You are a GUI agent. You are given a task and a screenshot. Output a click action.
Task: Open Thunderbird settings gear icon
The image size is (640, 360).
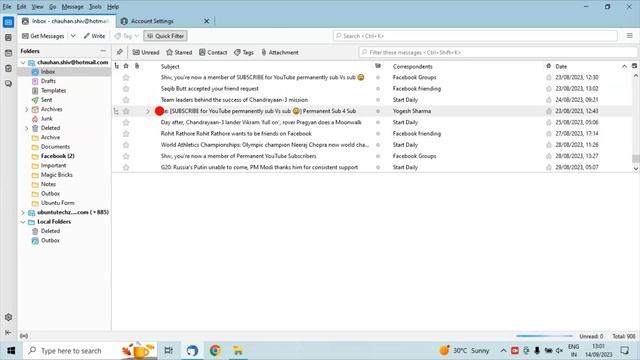click(x=8, y=317)
